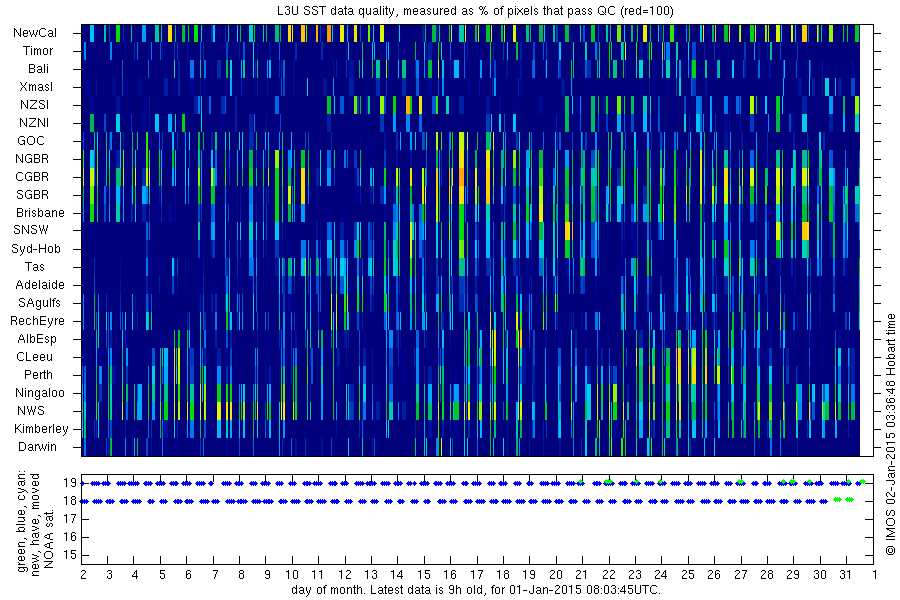Screen dimensions: 900x600
Task: Select the Ningaloo row label
Action: 40,393
